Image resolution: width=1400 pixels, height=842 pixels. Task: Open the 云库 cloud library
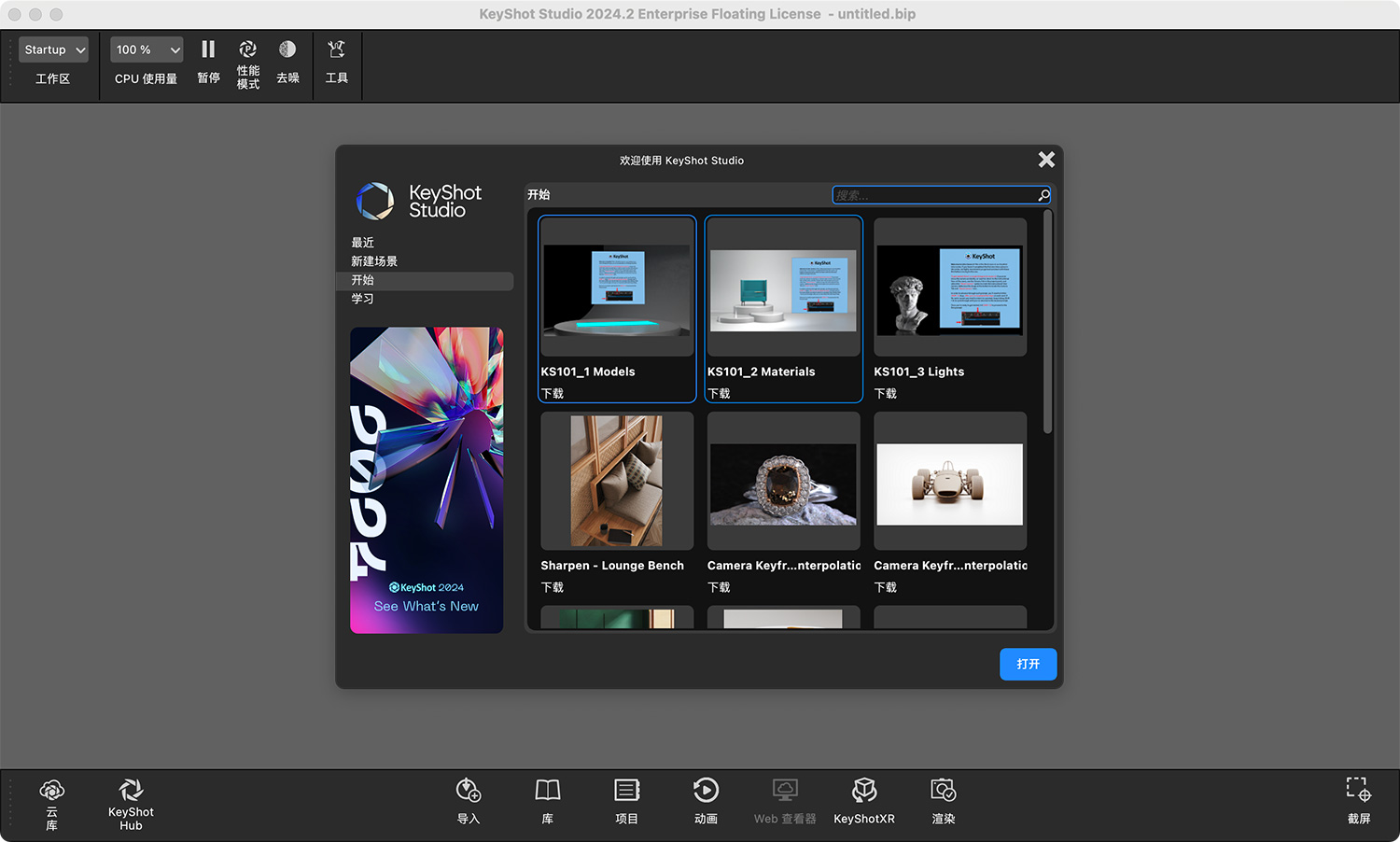[51, 803]
